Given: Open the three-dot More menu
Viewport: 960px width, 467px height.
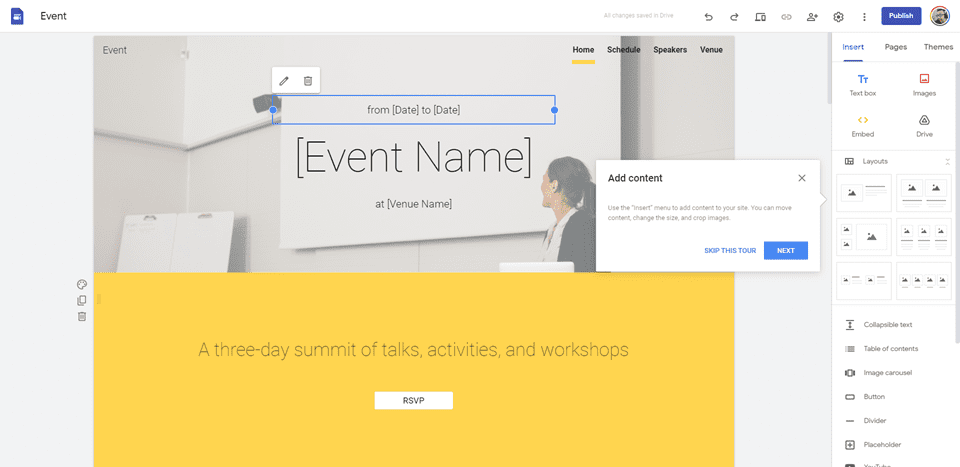Looking at the screenshot, I should [864, 17].
